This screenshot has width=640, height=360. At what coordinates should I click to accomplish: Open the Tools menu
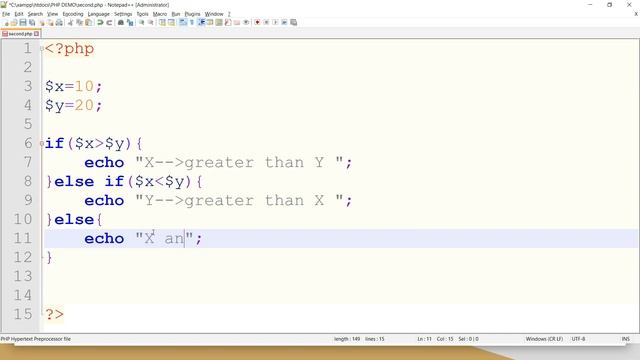142,14
